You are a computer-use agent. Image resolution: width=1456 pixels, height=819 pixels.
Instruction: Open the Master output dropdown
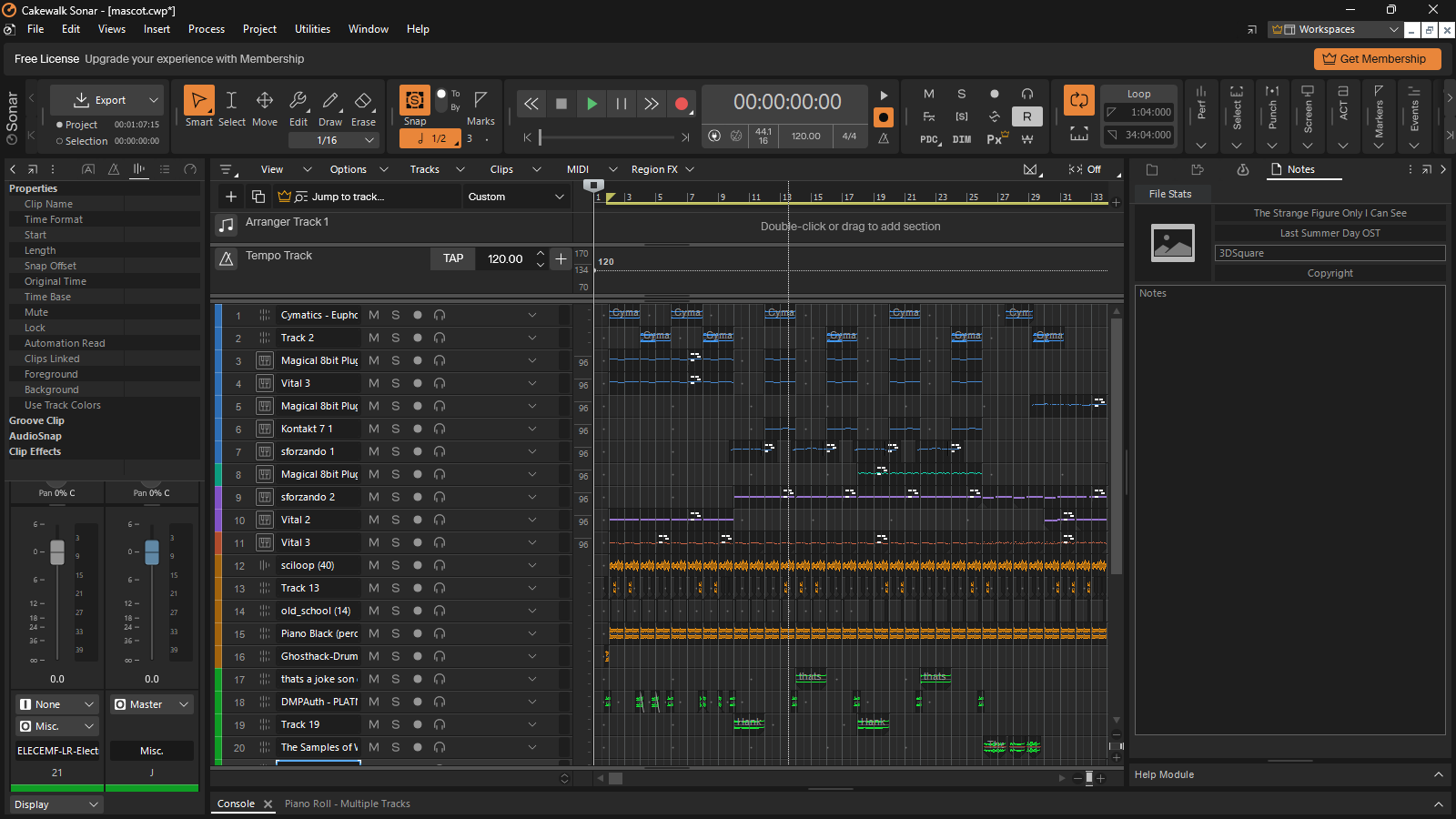(x=152, y=704)
